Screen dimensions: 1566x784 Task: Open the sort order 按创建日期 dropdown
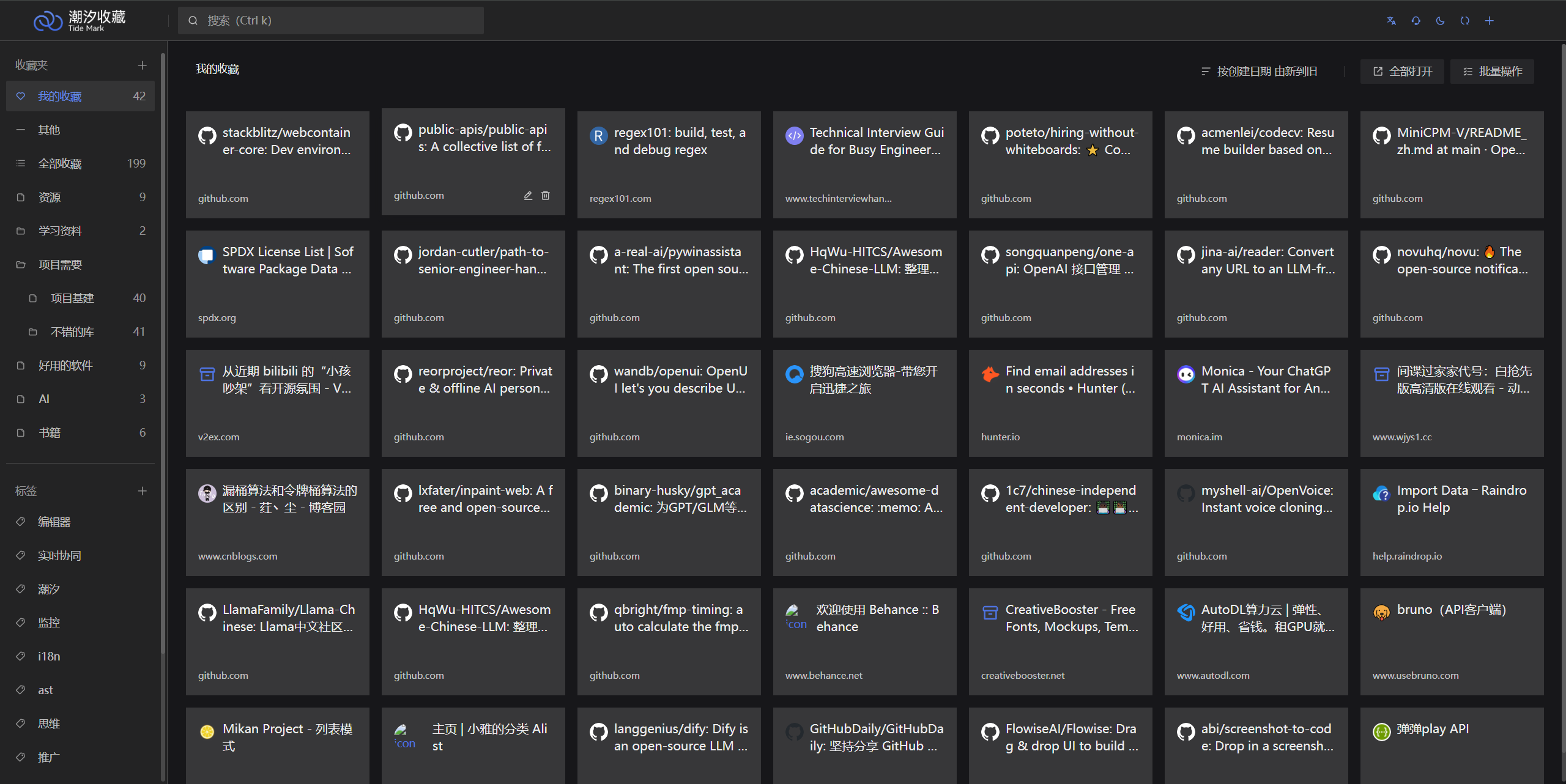click(1259, 72)
